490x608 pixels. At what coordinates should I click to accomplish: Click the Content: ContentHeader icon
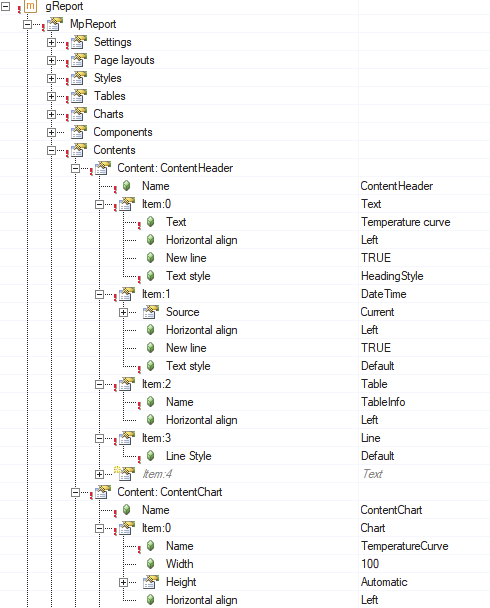[x=103, y=168]
